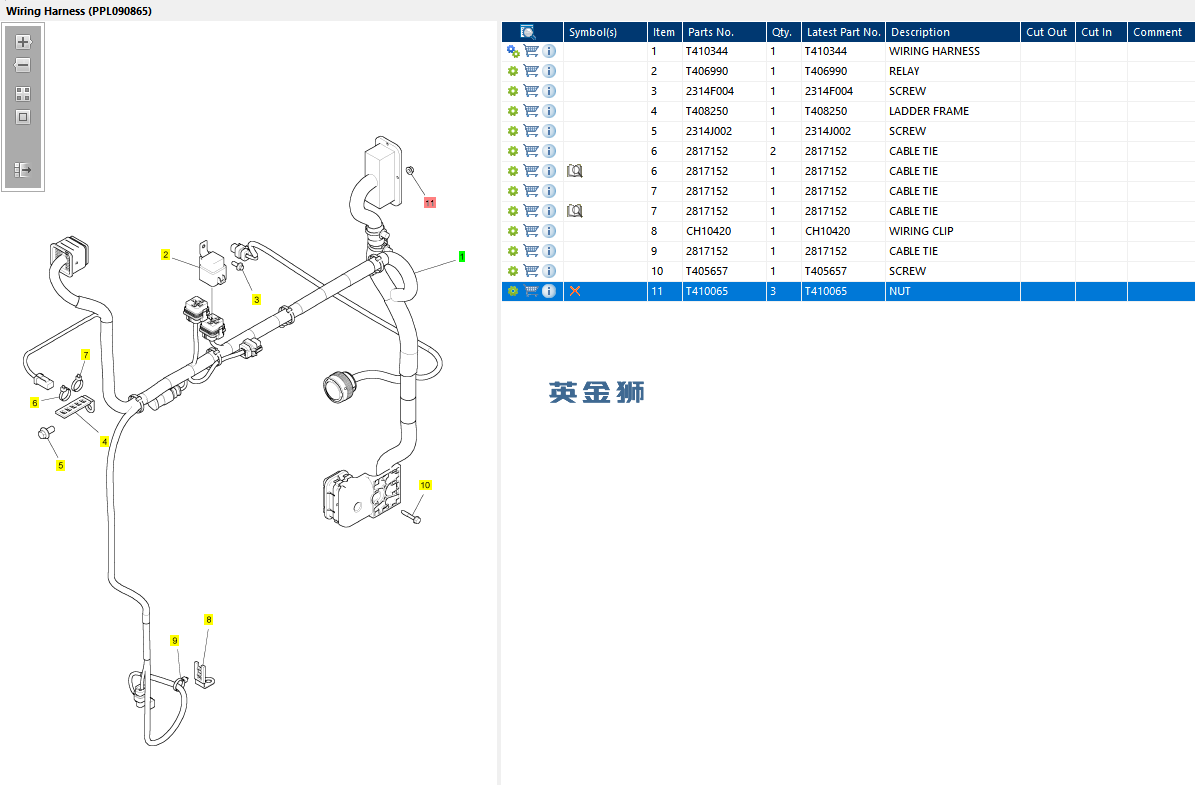Click the zoom out minus icon
The width and height of the screenshot is (1195, 785).
pos(23,66)
